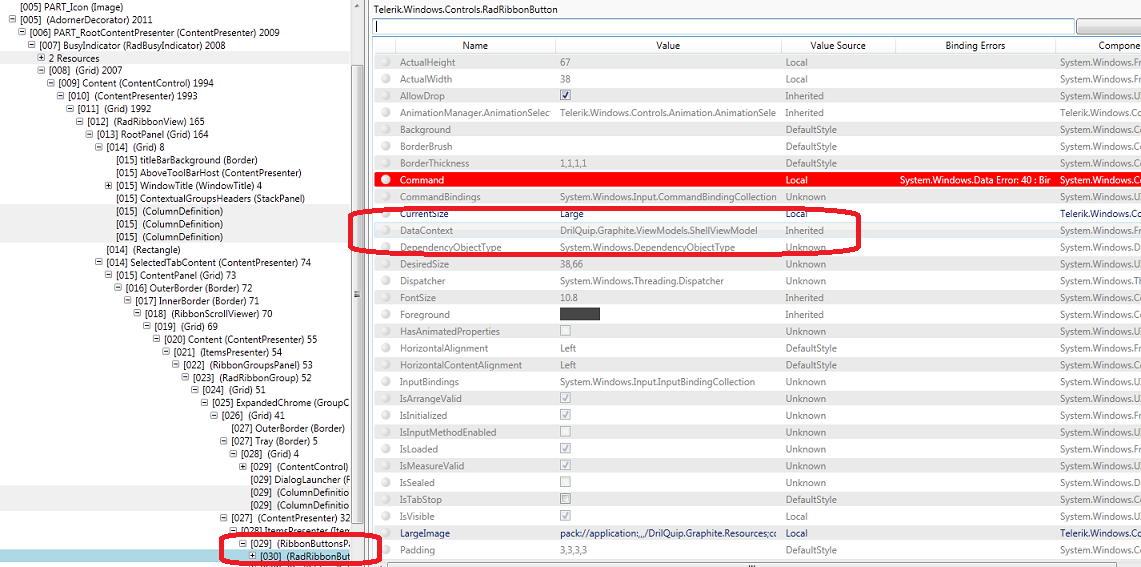This screenshot has height=567, width=1141.
Task: Toggle the breakpoint dot on the AllowDrop row
Action: click(386, 96)
